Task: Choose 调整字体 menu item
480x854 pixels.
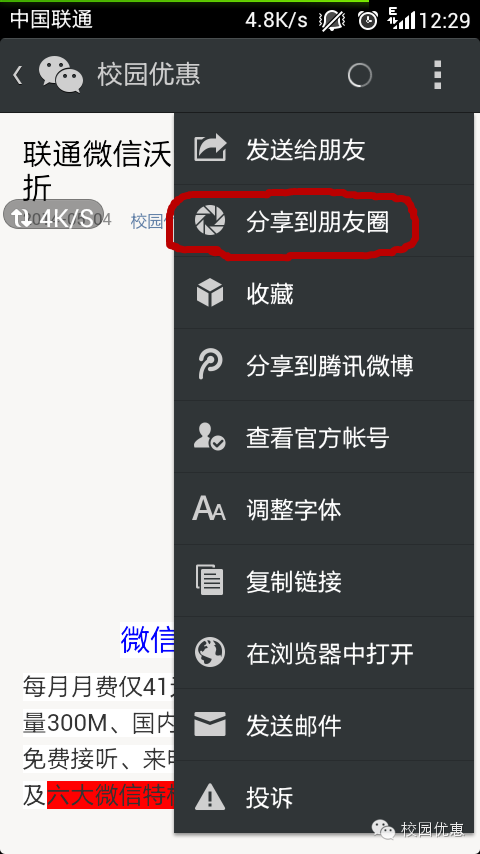Action: click(324, 509)
